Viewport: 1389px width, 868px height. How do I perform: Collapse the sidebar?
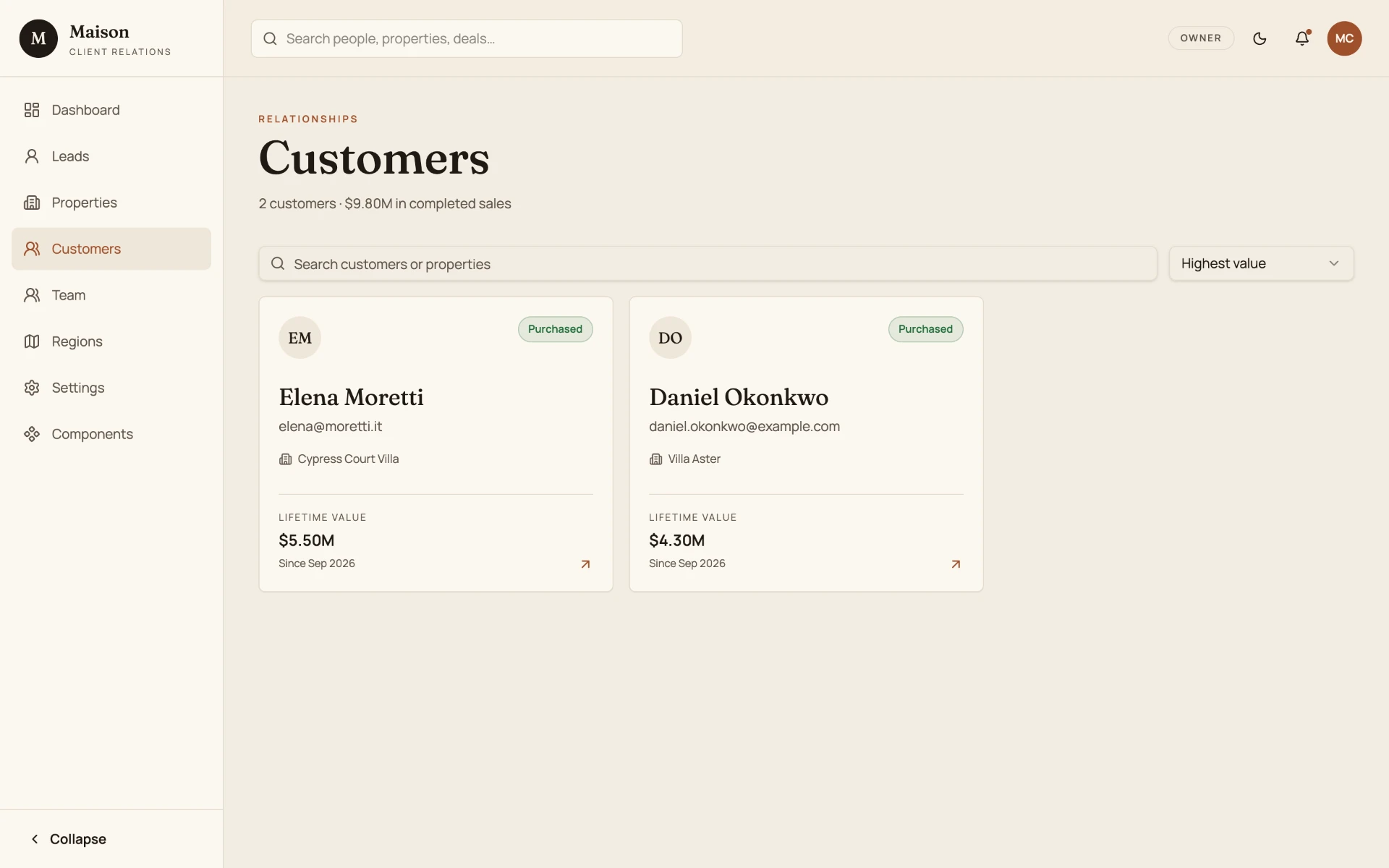[x=68, y=839]
